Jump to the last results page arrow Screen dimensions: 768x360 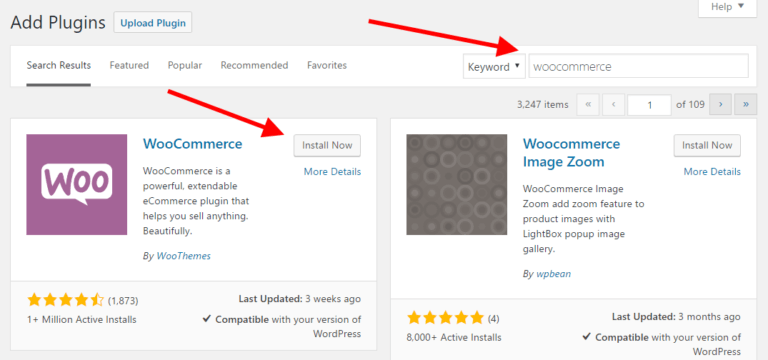(x=745, y=104)
